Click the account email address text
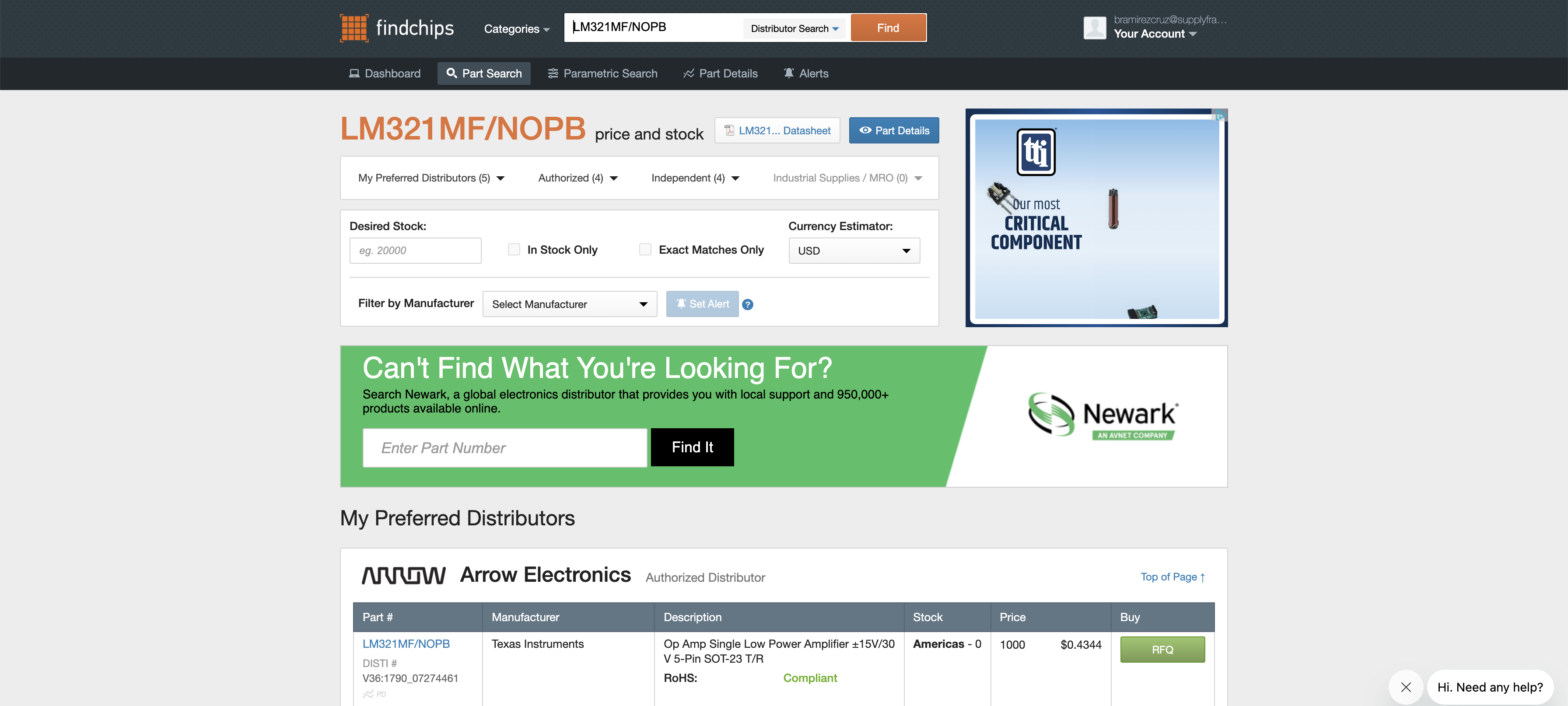The height and width of the screenshot is (706, 1568). click(1170, 20)
